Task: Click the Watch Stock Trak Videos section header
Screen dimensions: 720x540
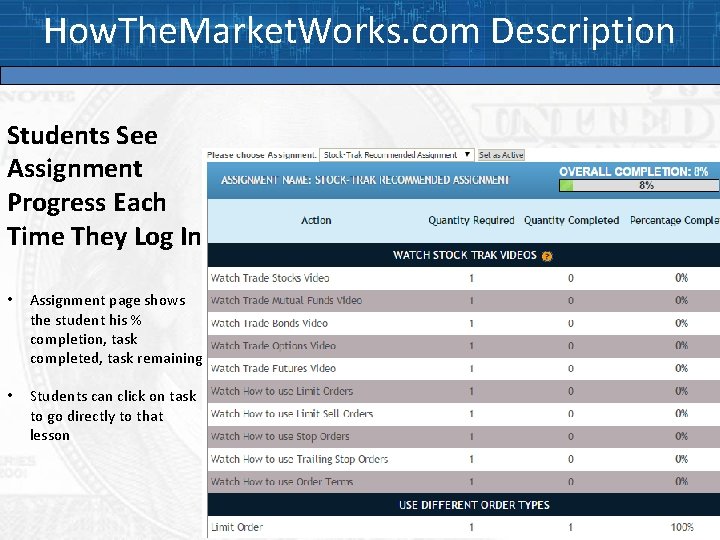Action: pyautogui.click(x=465, y=255)
